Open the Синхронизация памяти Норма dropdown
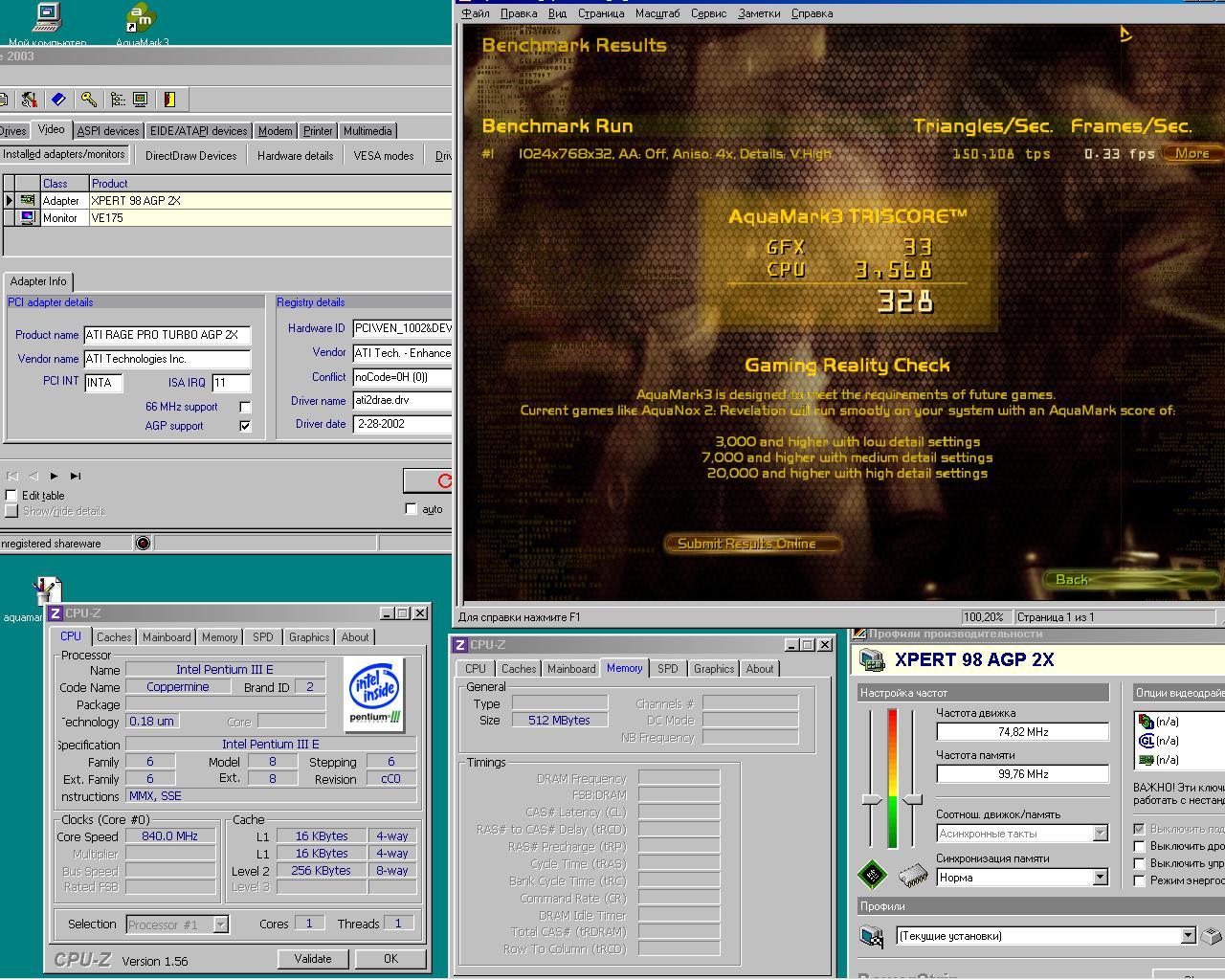The width and height of the screenshot is (1225, 980). click(x=1100, y=878)
